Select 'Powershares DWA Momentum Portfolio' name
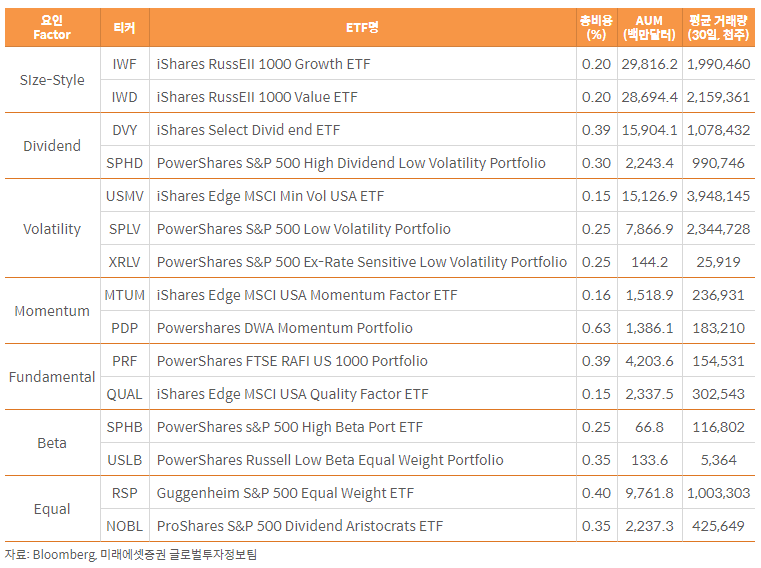 point(285,328)
